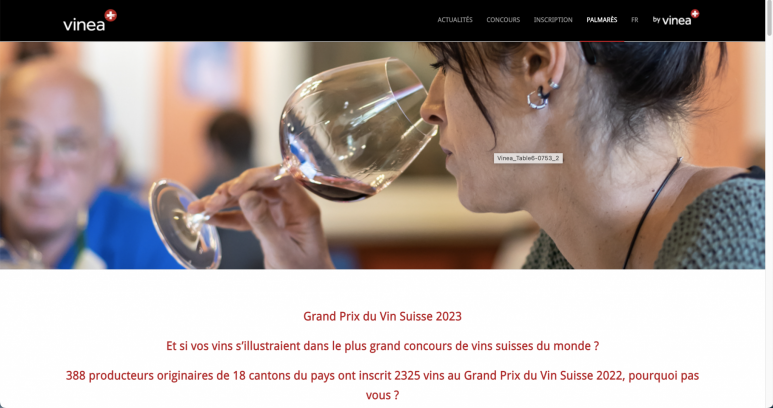Select the Palmarès navigation item
The height and width of the screenshot is (408, 773).
tap(601, 20)
